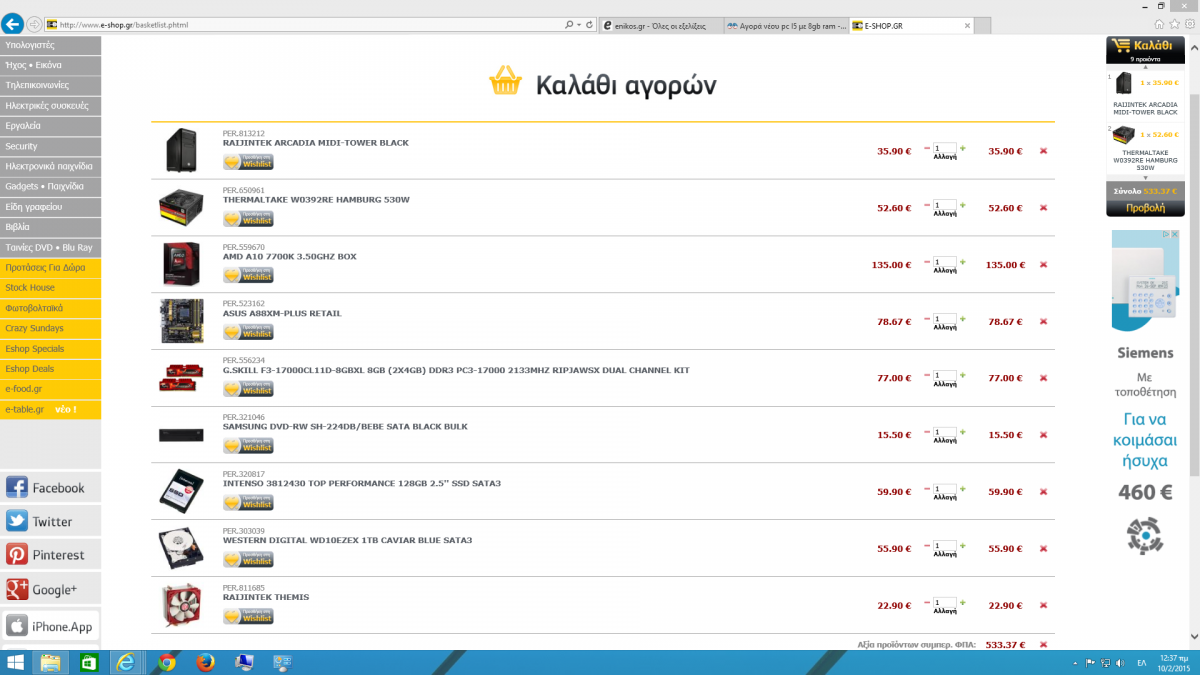Open the Twitter social button
Image resolution: width=1200 pixels, height=675 pixels.
50,521
